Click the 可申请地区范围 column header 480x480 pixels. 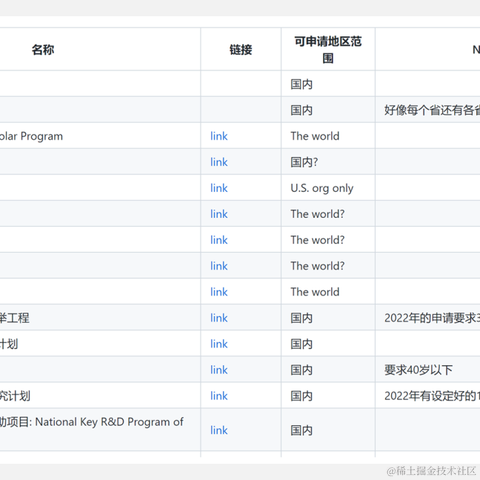tap(328, 50)
